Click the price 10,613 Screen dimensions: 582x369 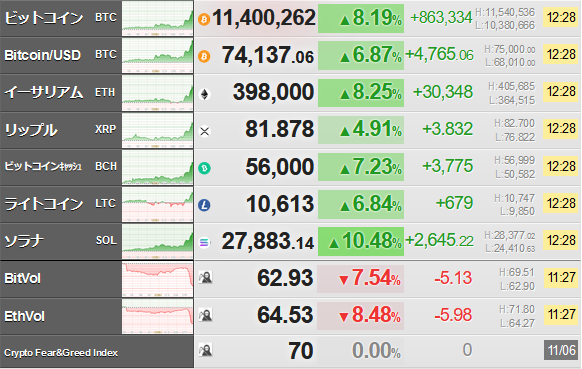[x=280, y=204]
